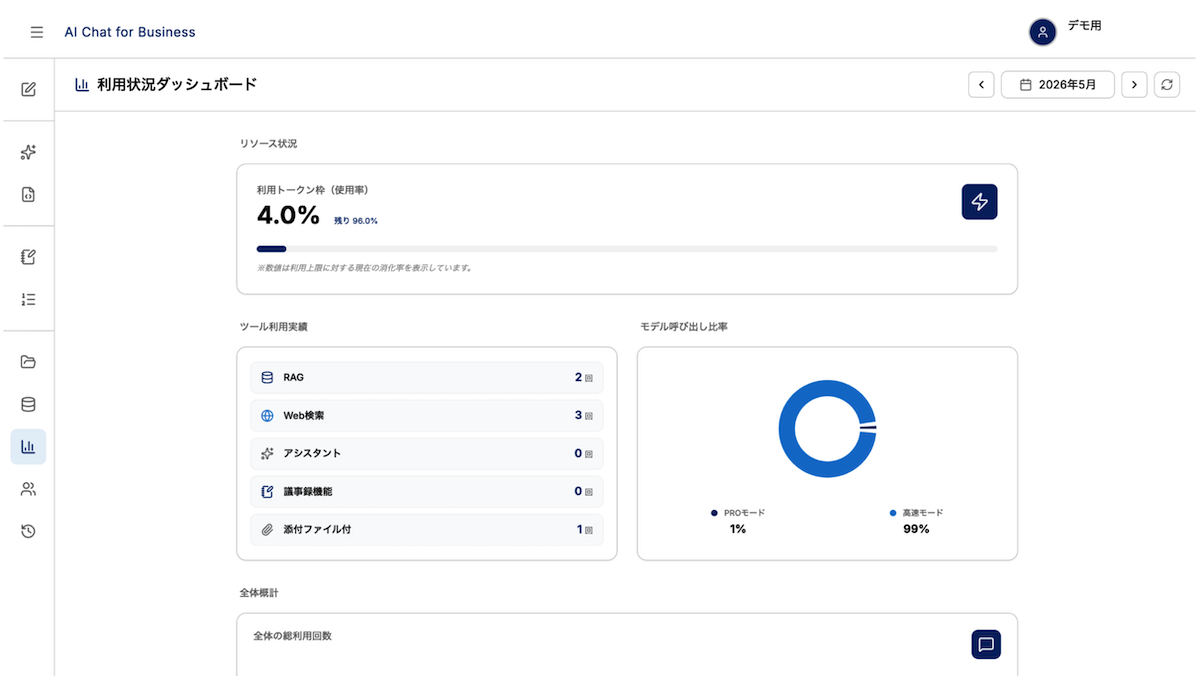Click the 4.0% usage value
Image resolution: width=1200 pixels, height=678 pixels.
tap(288, 215)
